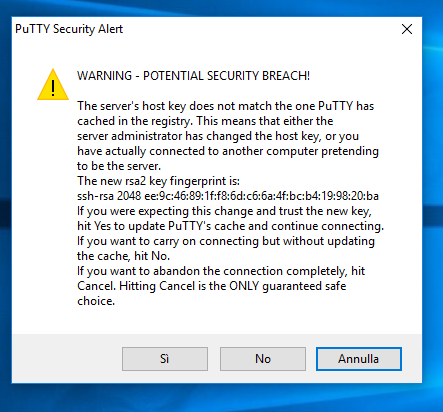Click the 'cached in the registry' text line
The width and height of the screenshot is (443, 412).
coord(205,121)
